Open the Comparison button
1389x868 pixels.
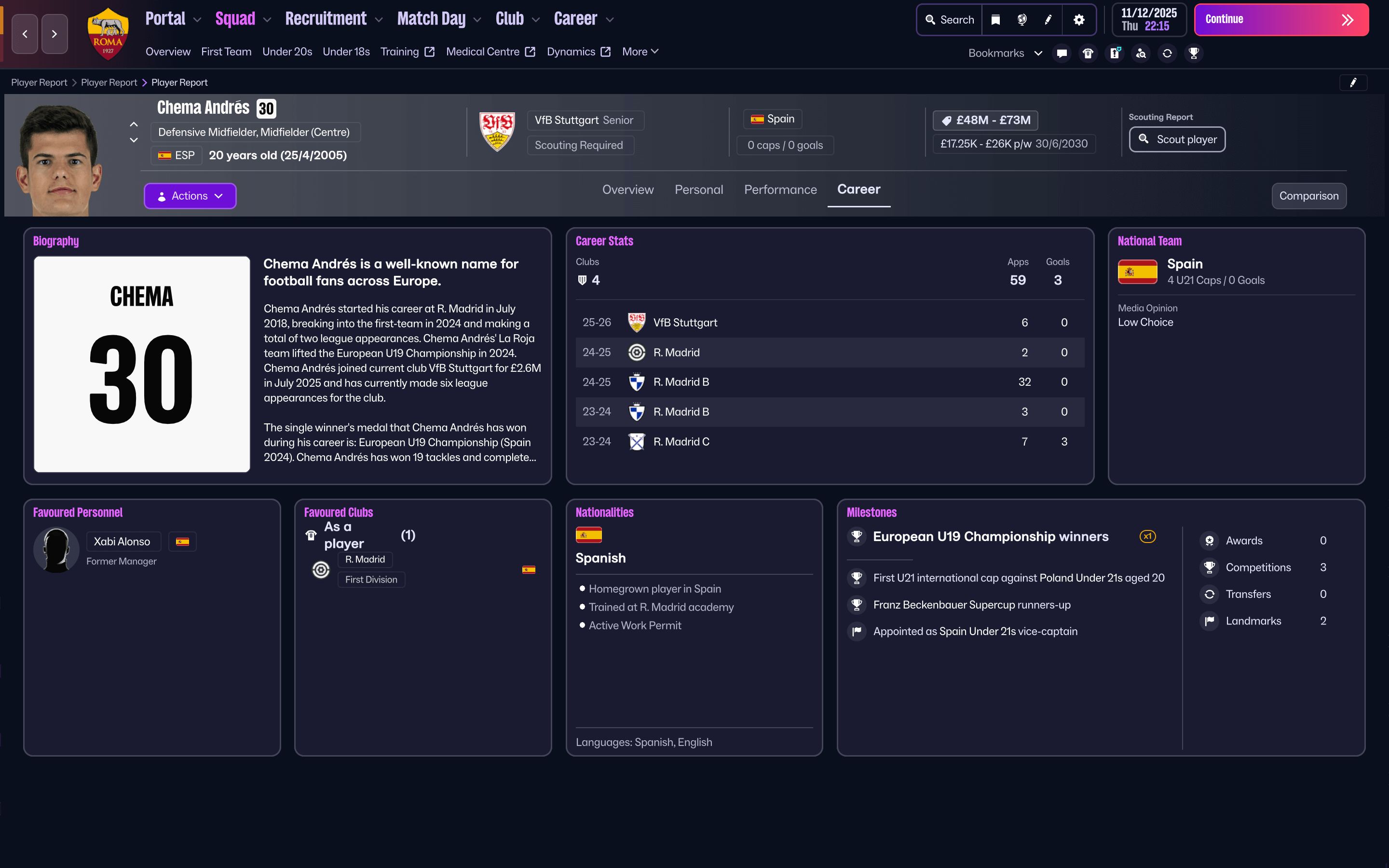coord(1308,196)
